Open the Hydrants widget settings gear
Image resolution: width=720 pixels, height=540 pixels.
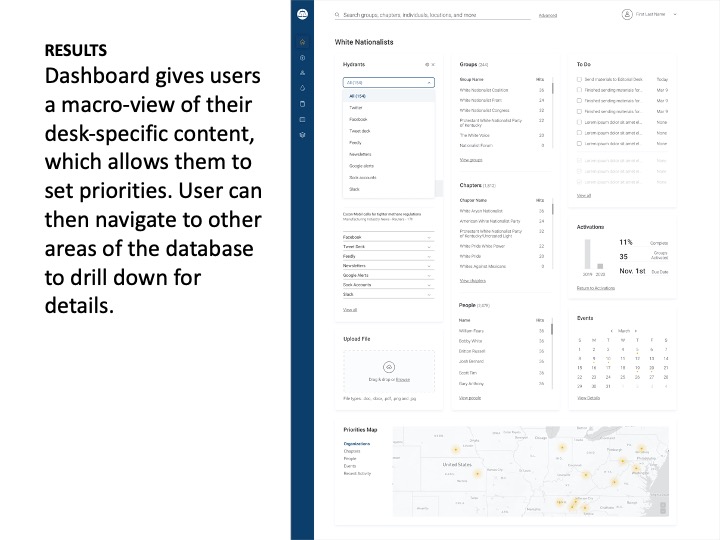point(427,65)
